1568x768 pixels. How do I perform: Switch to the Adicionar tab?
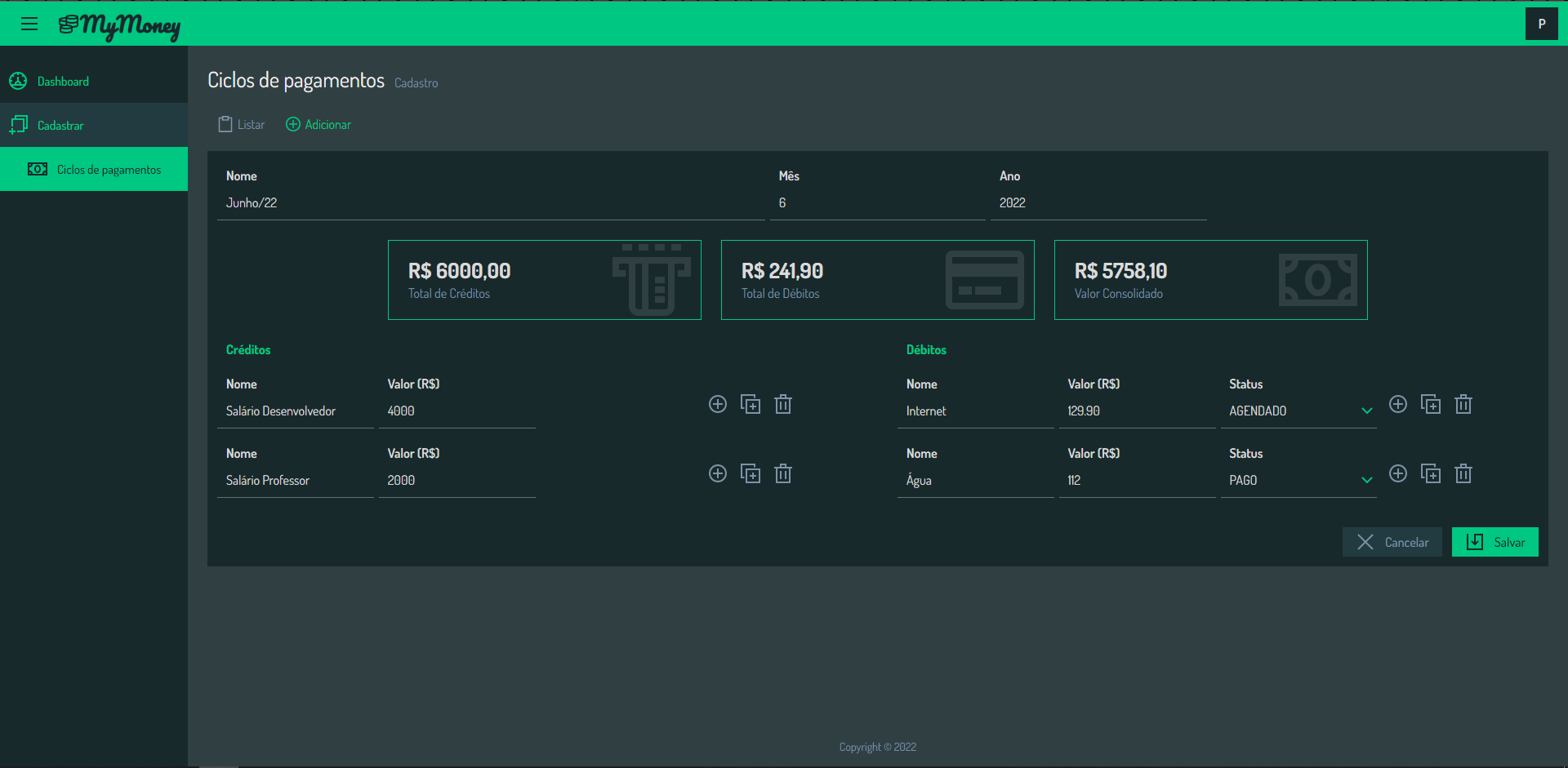coord(318,124)
